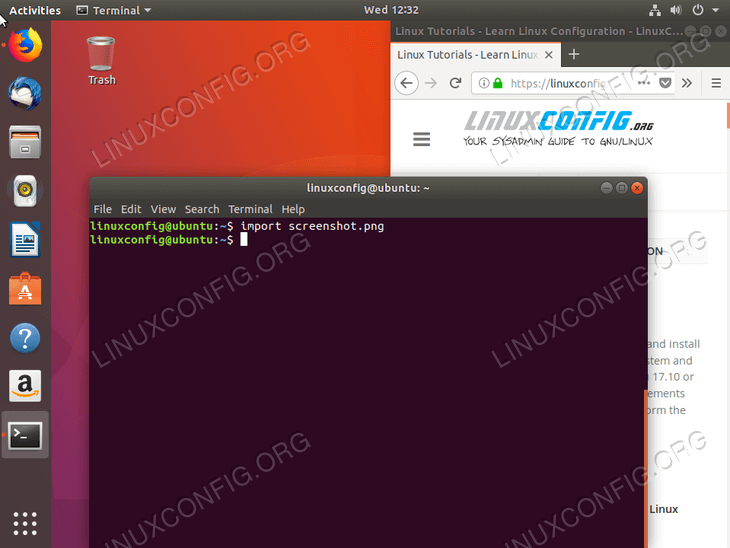Screen dimensions: 730x548
Task: Open the terminal View menu
Action: coord(163,210)
